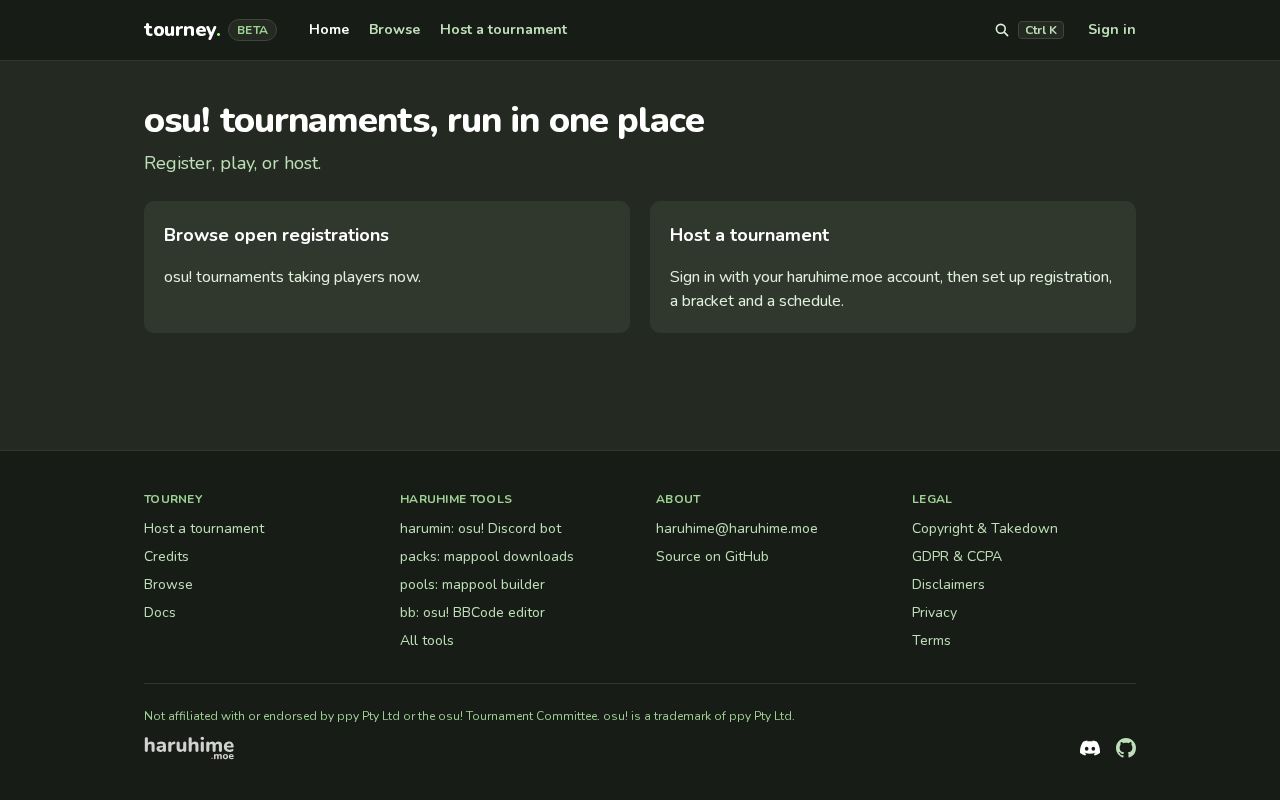Screen dimensions: 1280x800
Task: Click the haruhime@haruhime.moe email link
Action: click(x=737, y=528)
